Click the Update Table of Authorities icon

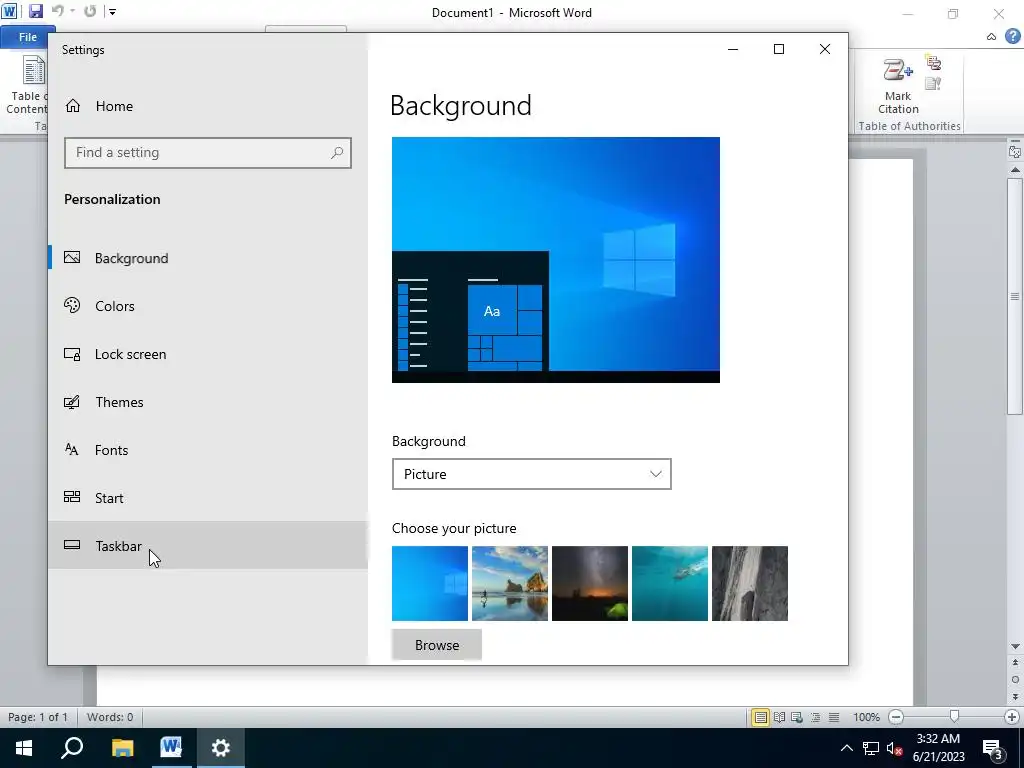click(933, 83)
